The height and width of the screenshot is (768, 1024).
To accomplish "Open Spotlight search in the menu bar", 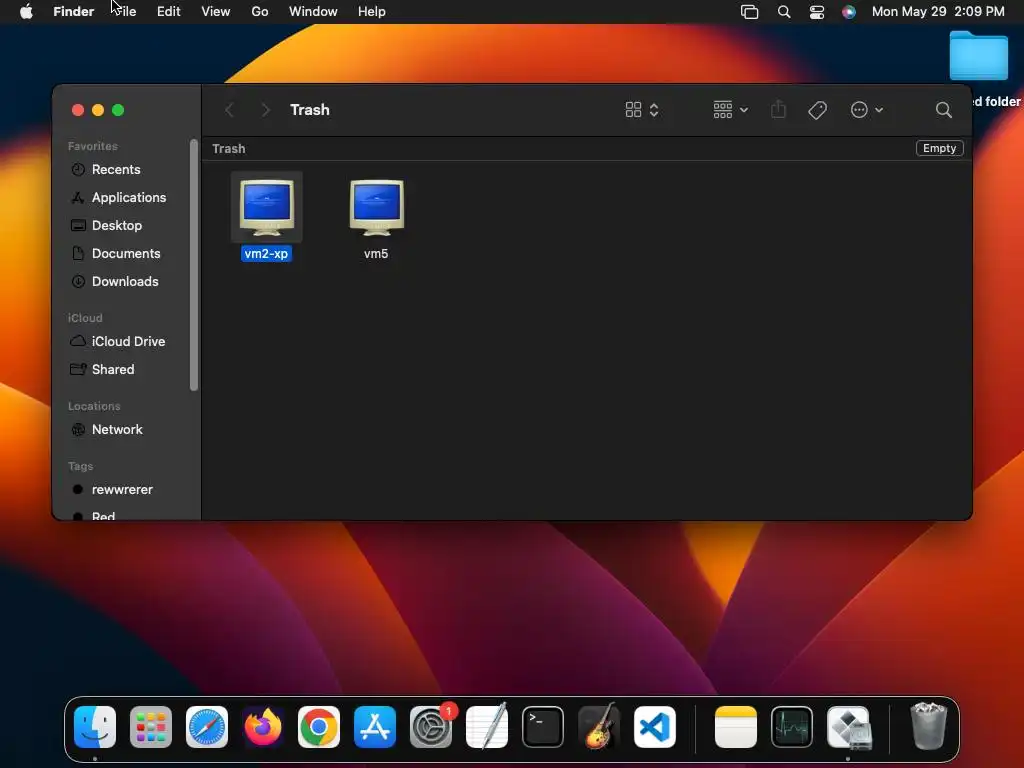I will tap(784, 12).
